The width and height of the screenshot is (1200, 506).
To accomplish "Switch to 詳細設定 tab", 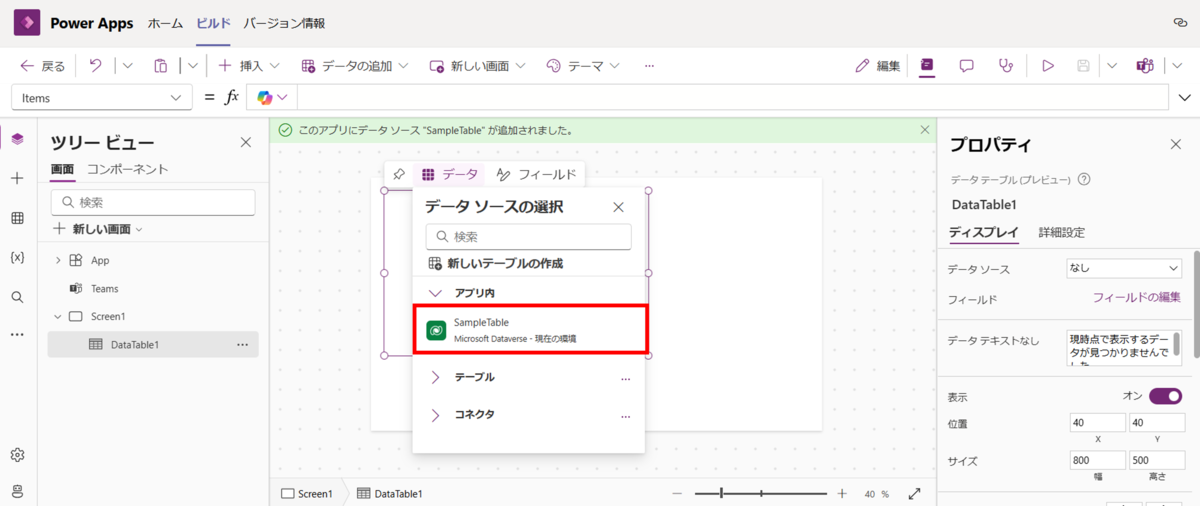I will point(1062,232).
